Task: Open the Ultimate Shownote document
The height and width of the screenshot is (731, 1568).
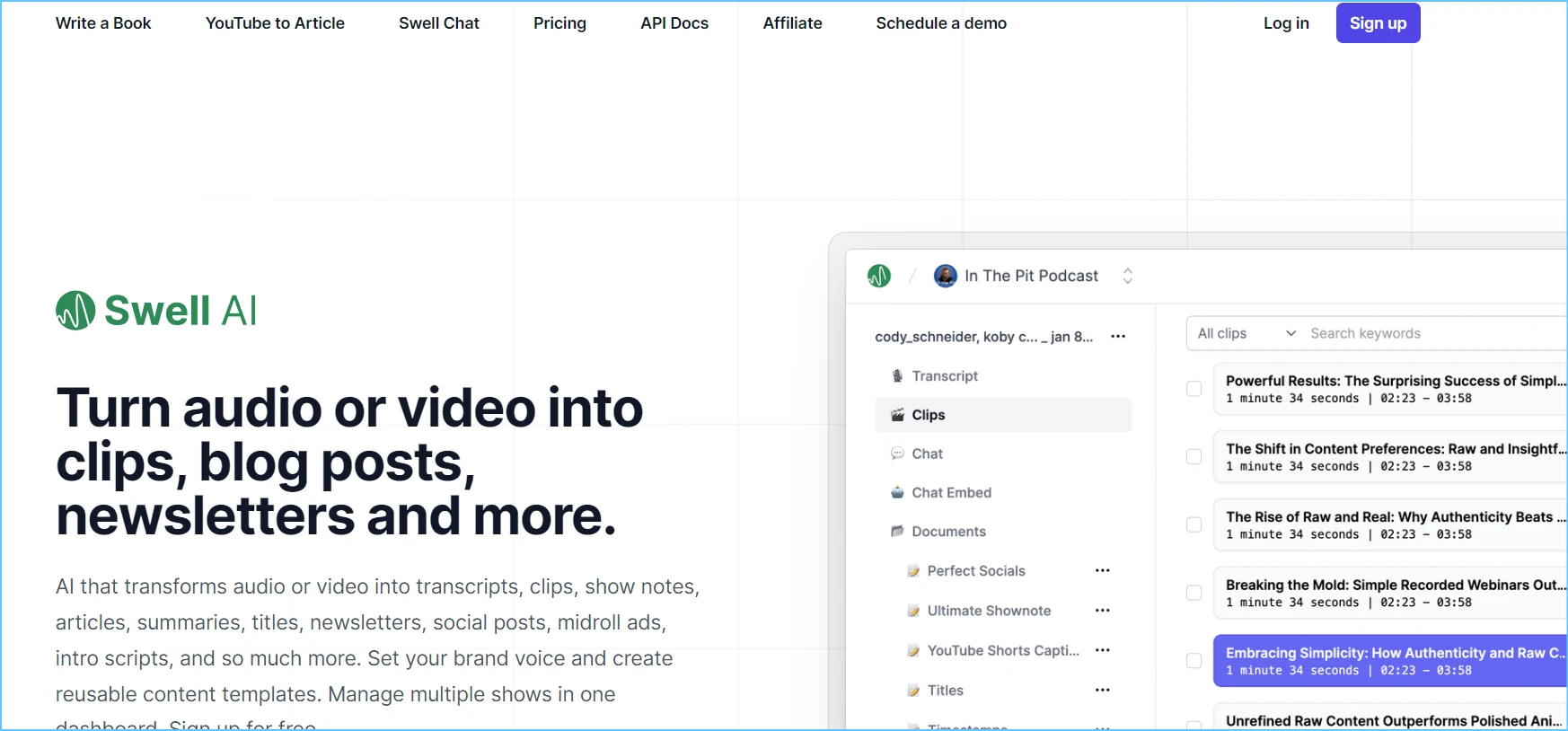Action: click(x=989, y=611)
